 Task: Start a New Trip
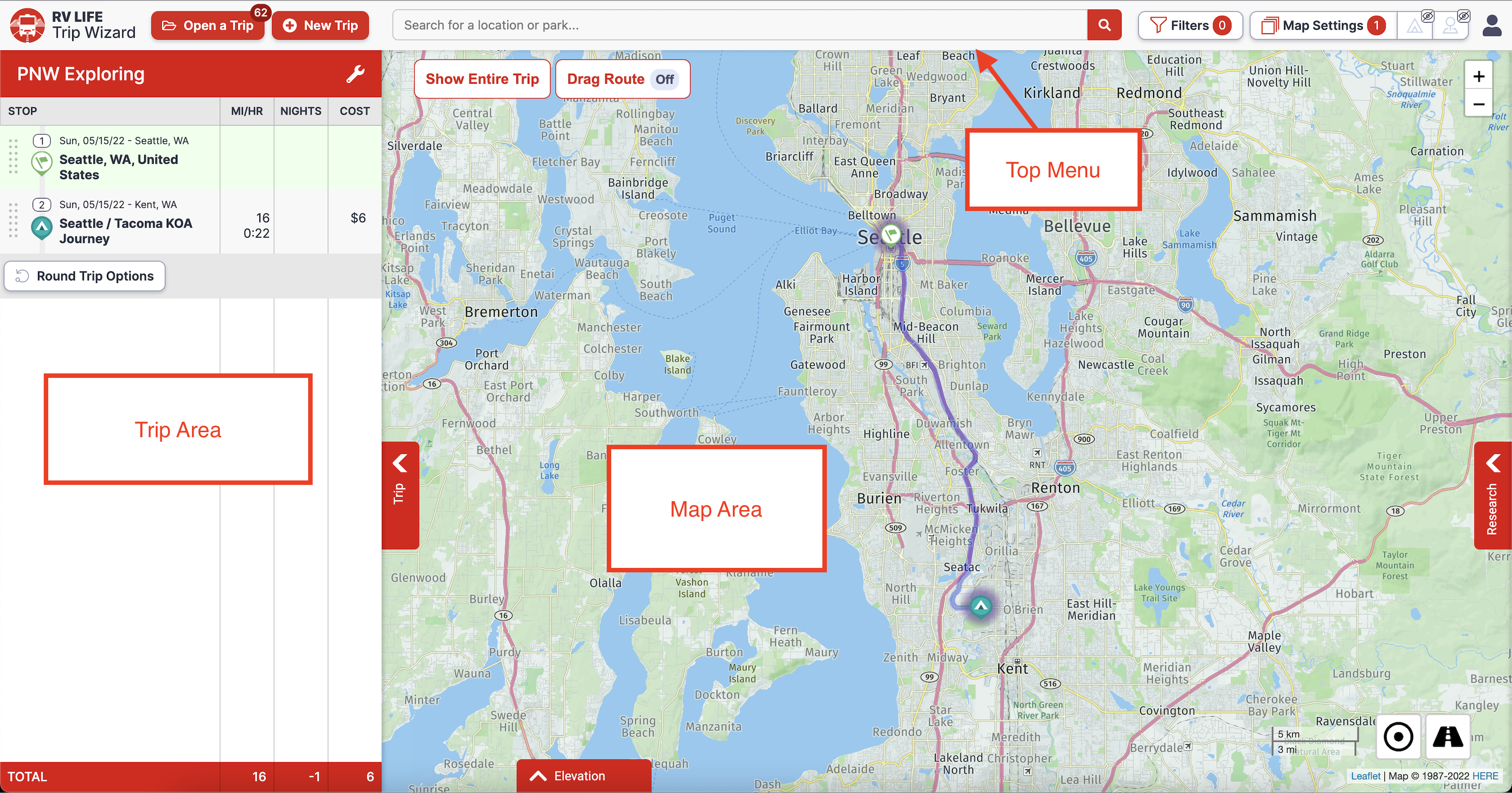(321, 25)
